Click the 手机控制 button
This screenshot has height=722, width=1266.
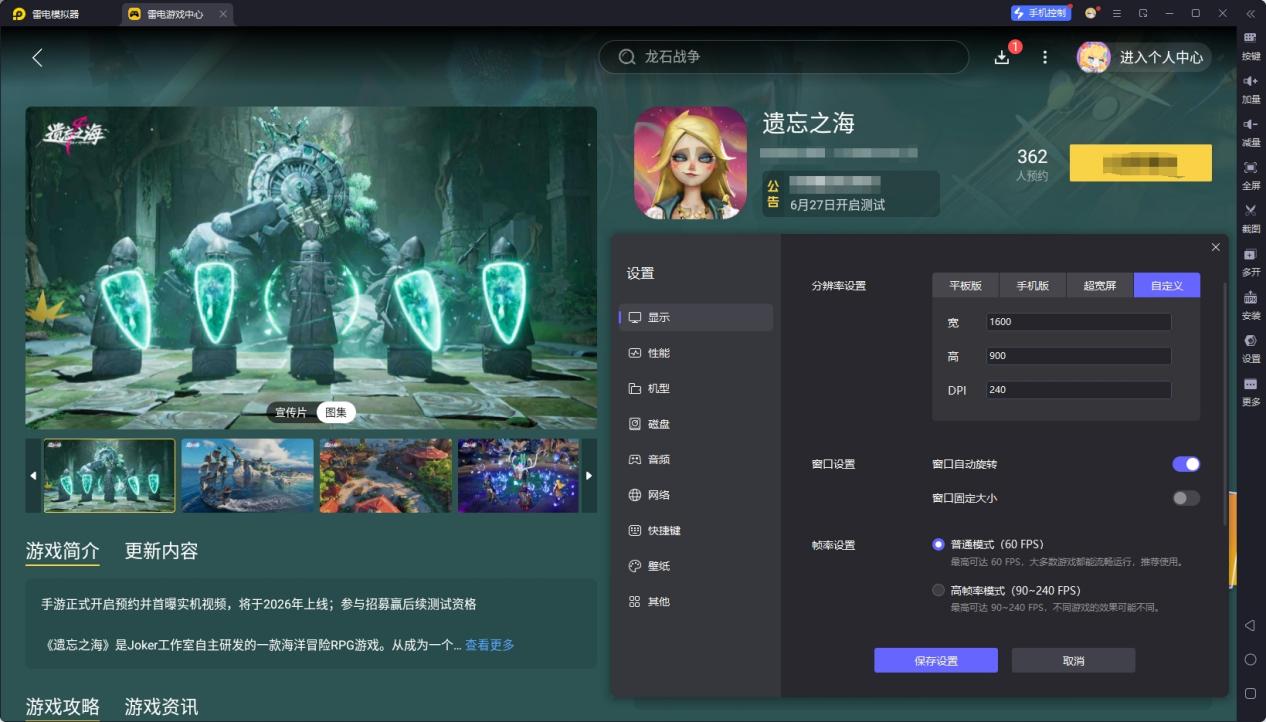(1040, 13)
